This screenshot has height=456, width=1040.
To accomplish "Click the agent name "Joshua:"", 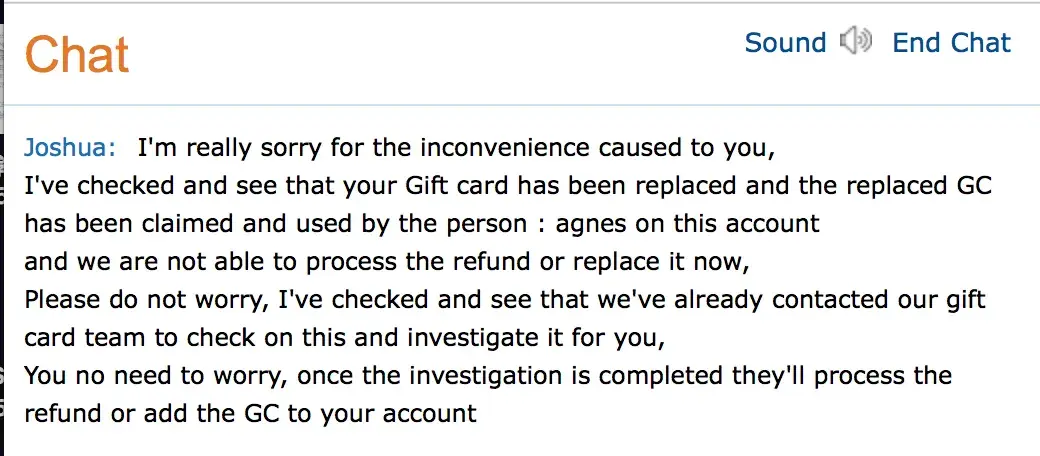I will 70,148.
